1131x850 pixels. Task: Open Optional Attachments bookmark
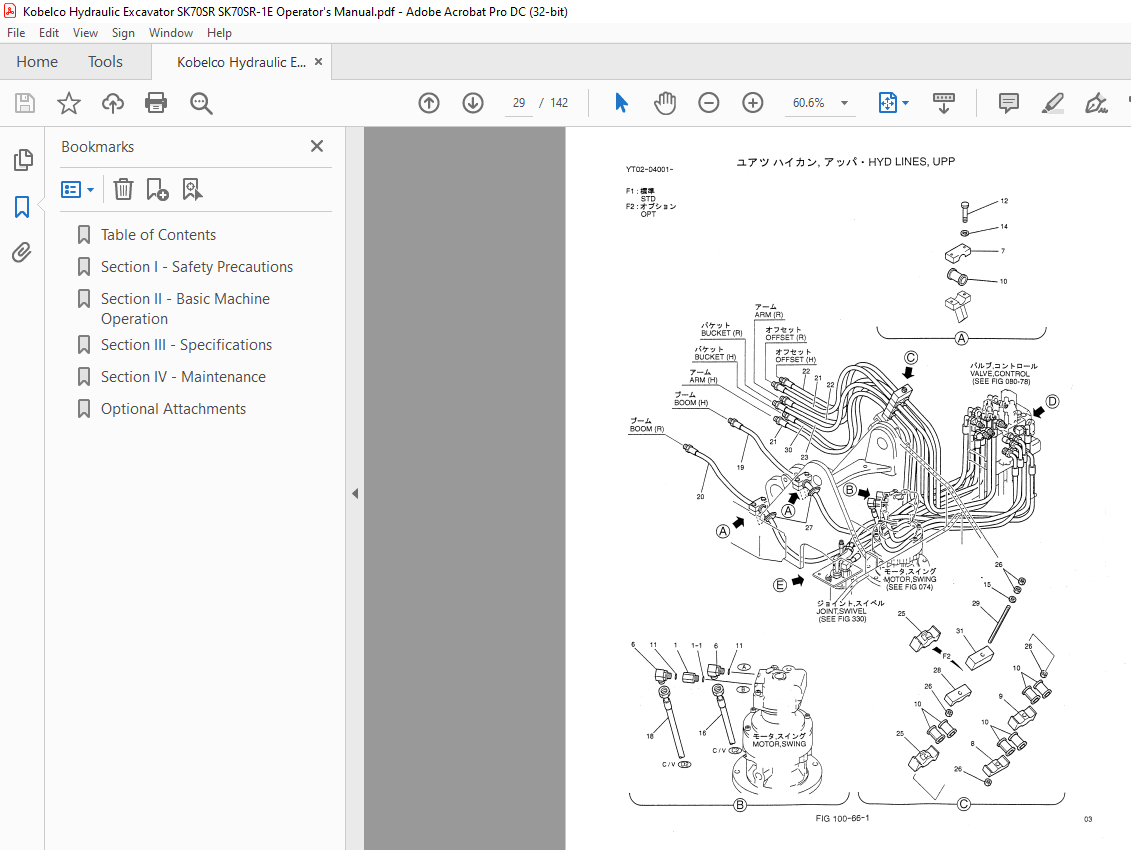point(173,409)
